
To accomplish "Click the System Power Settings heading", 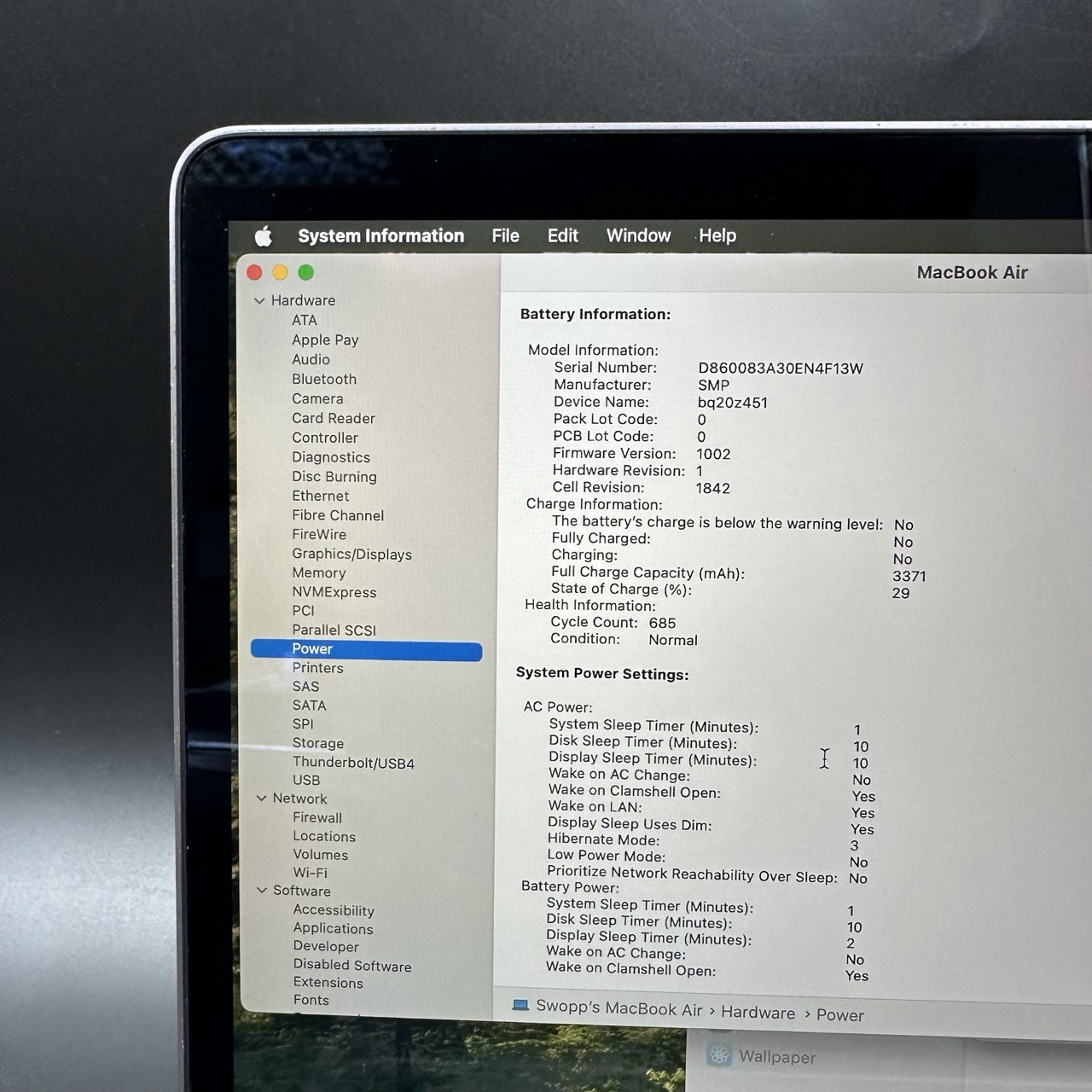I will coord(602,674).
